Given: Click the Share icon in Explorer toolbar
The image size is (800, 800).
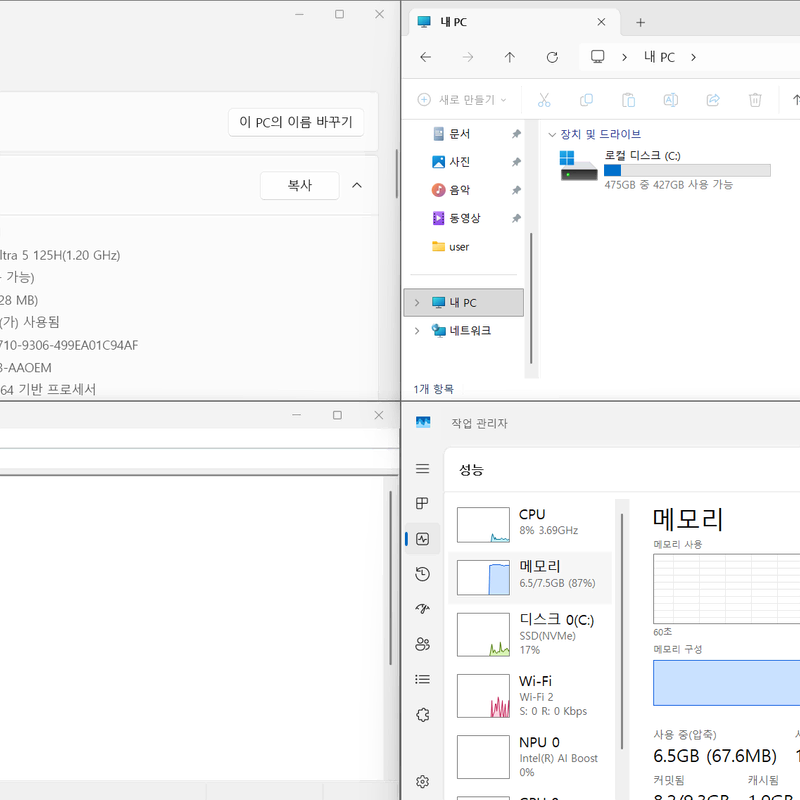Looking at the screenshot, I should pos(713,100).
